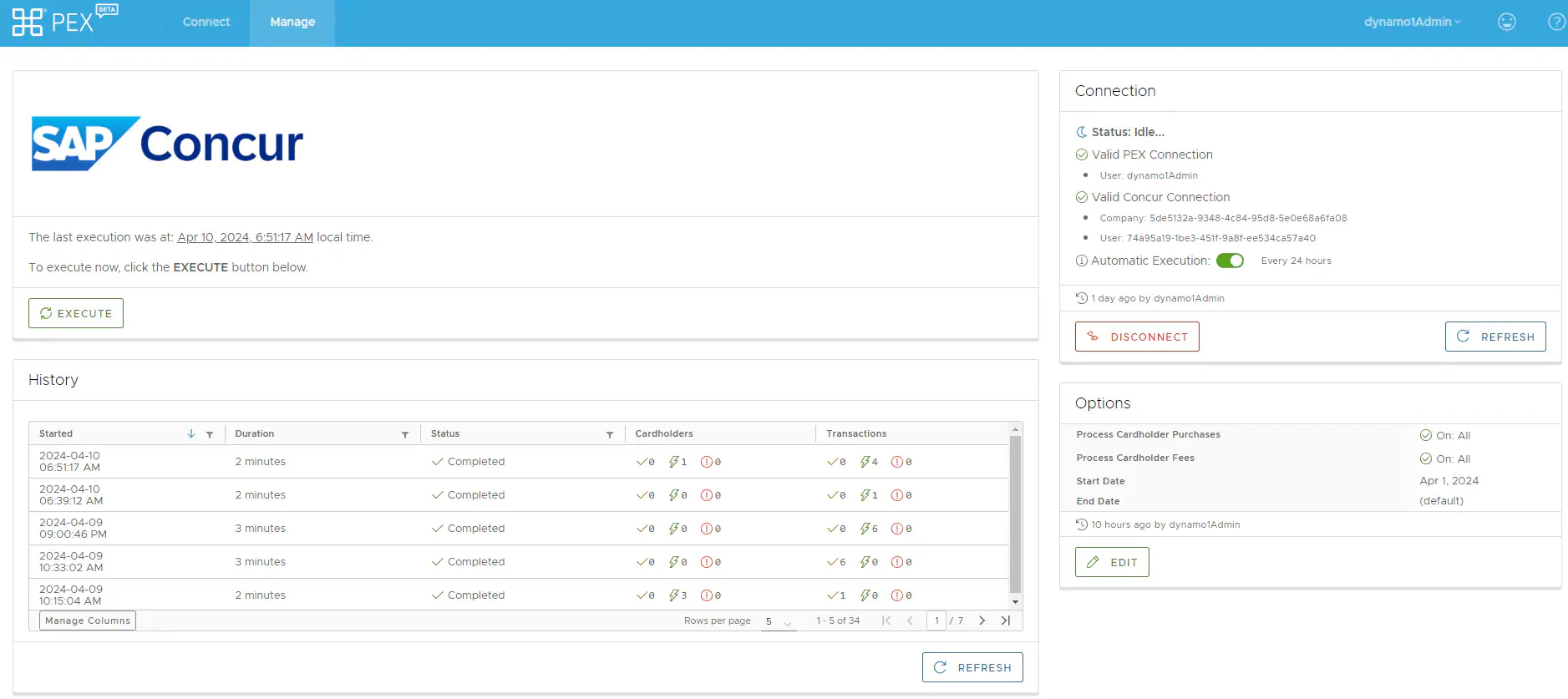Click the EDIT options button
Screen dimensions: 1568x699
click(1112, 562)
